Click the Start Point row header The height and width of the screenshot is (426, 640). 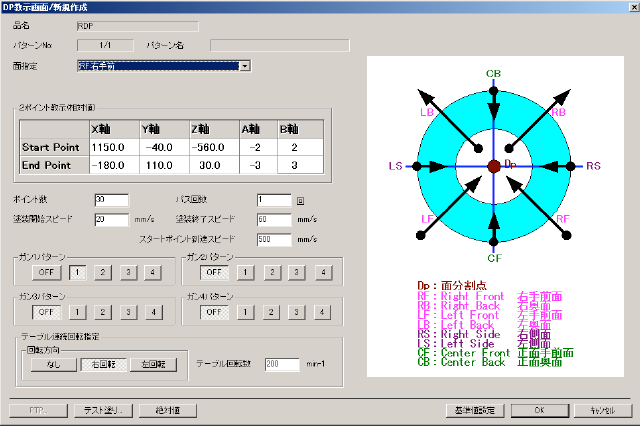54,147
